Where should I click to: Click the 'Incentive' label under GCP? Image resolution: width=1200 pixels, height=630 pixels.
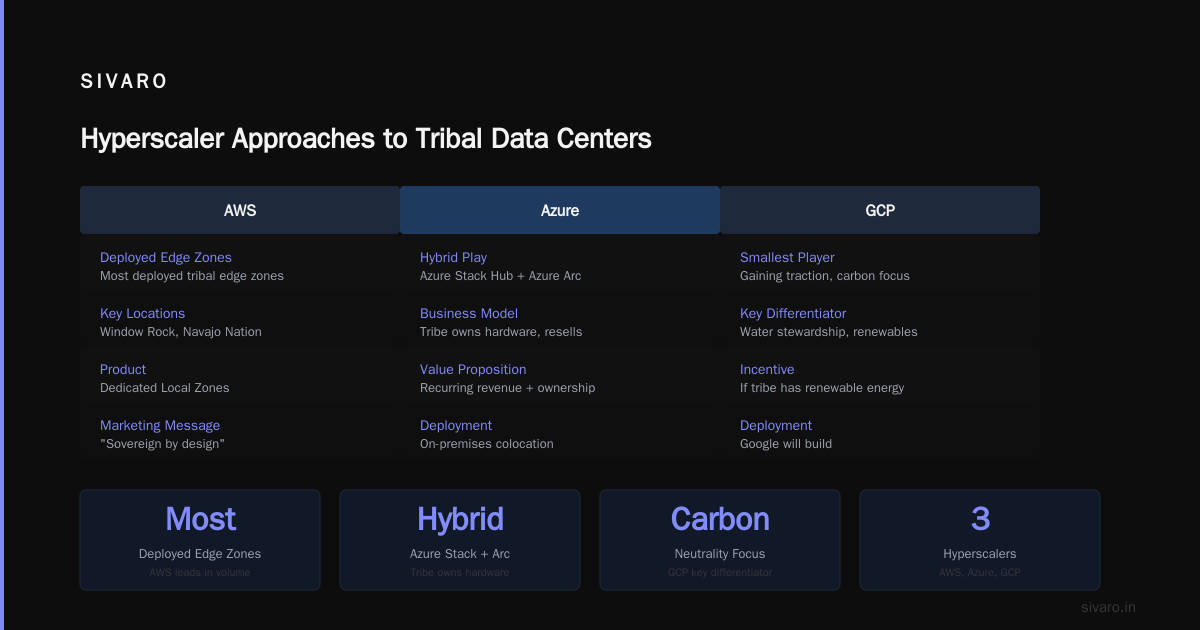[768, 369]
